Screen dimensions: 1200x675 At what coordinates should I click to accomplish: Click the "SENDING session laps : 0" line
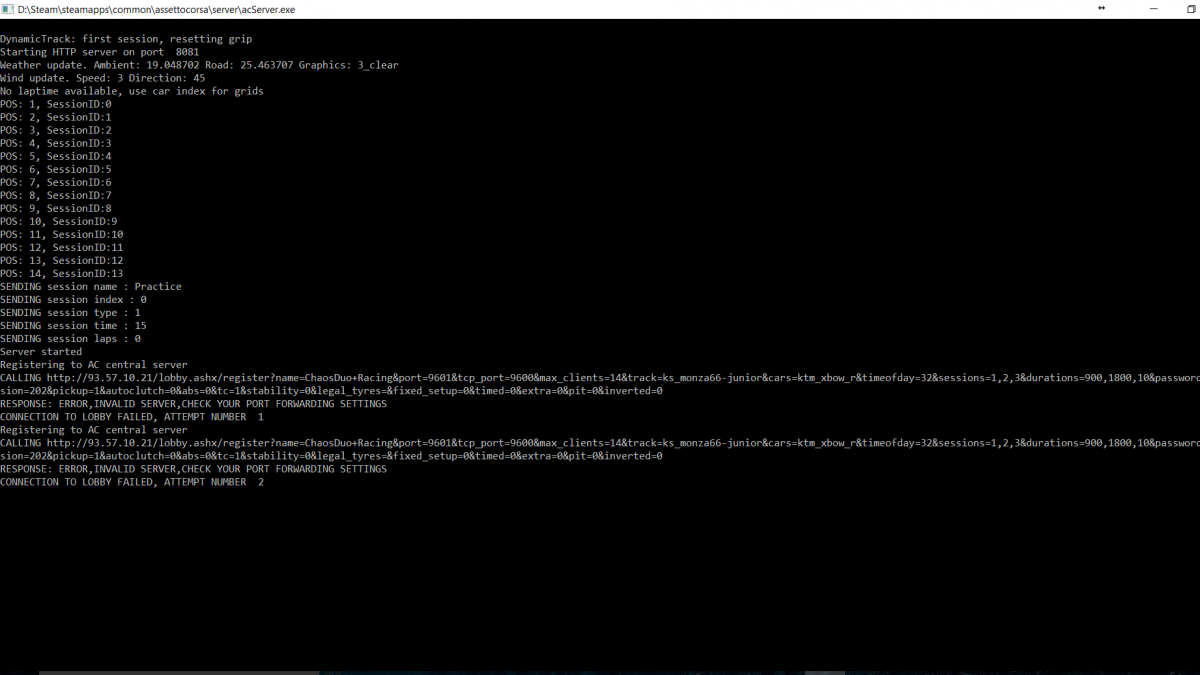pos(70,339)
